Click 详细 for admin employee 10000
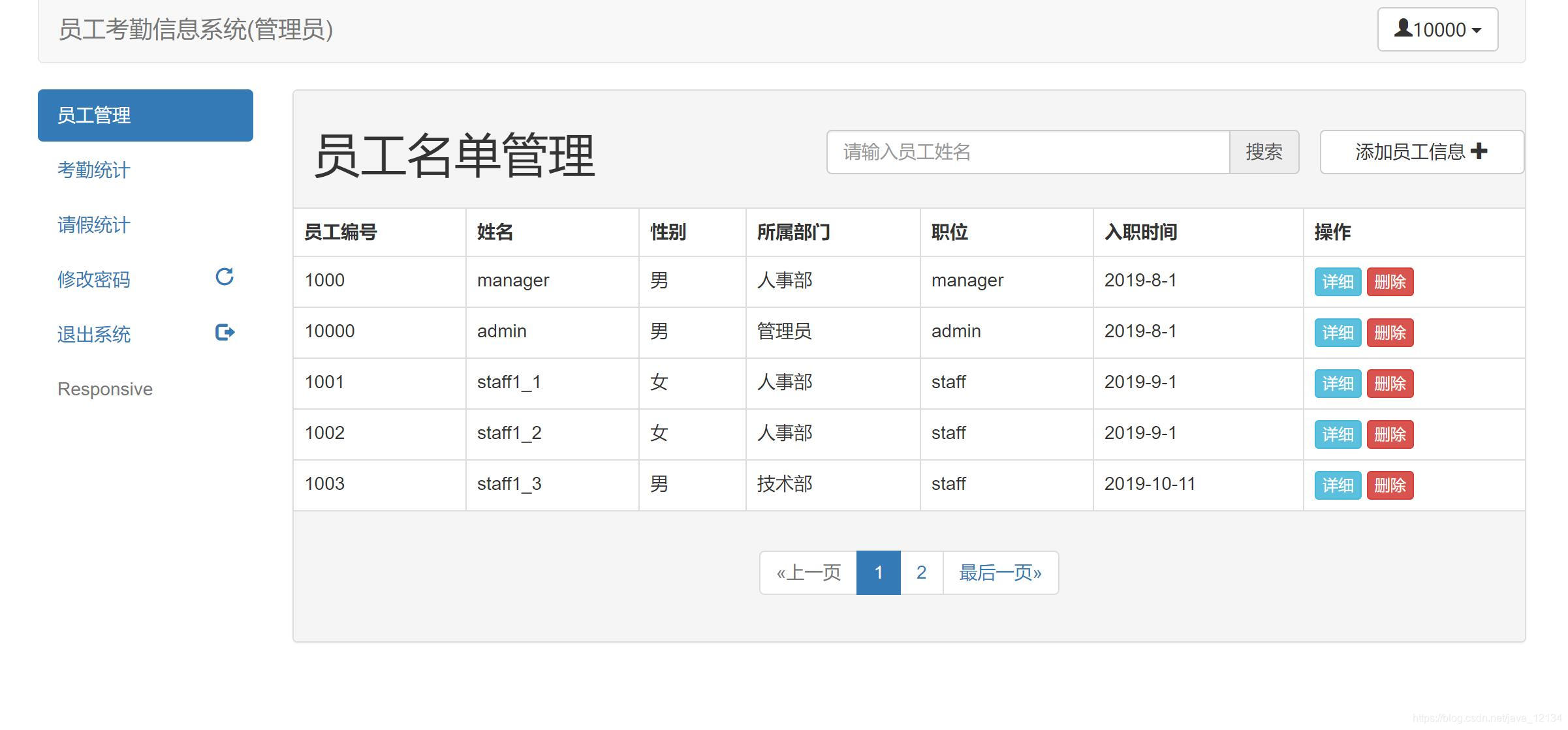This screenshot has height=730, width=1568. 1337,332
